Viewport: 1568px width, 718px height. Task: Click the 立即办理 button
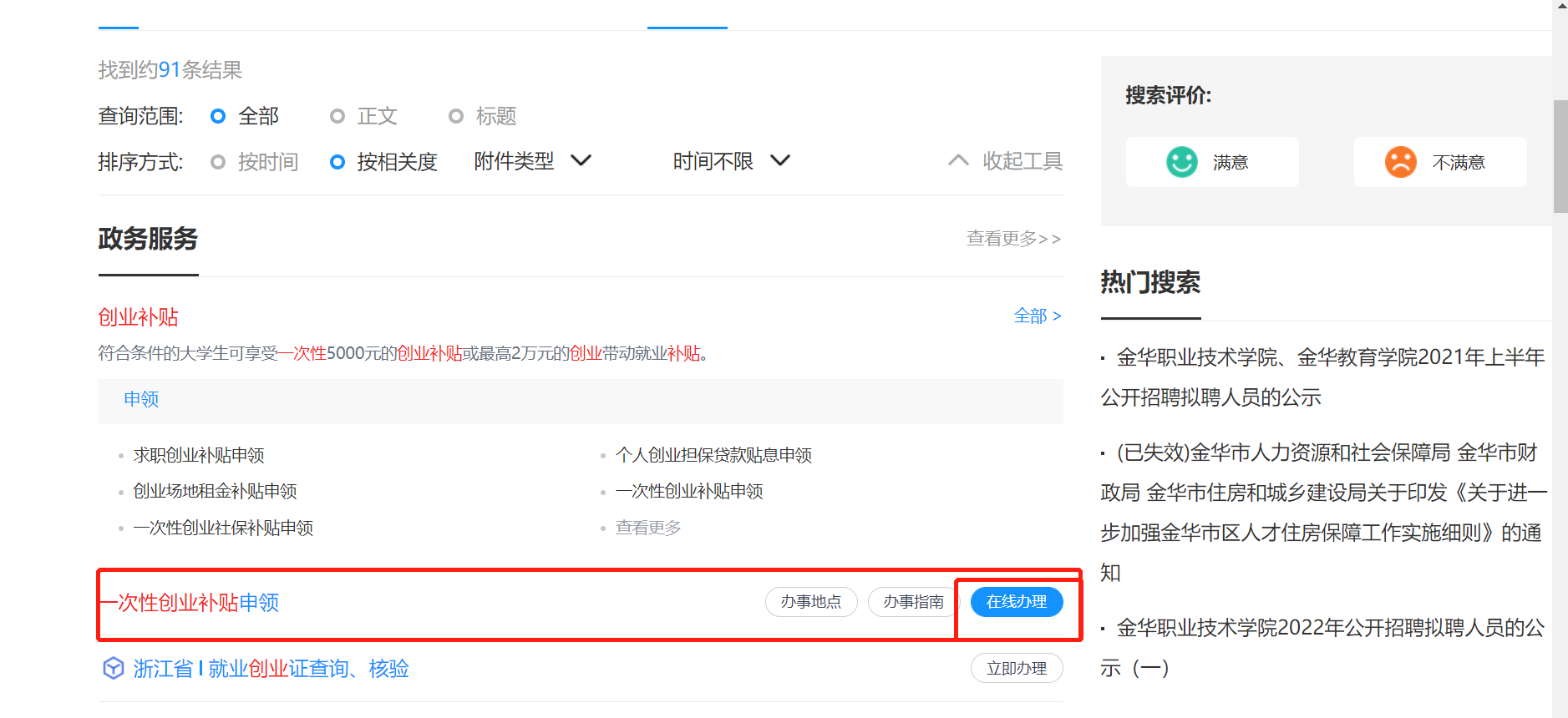(1017, 668)
